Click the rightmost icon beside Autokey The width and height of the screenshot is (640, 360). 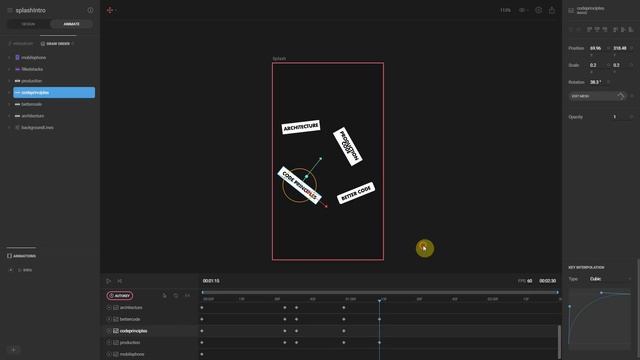(187, 296)
